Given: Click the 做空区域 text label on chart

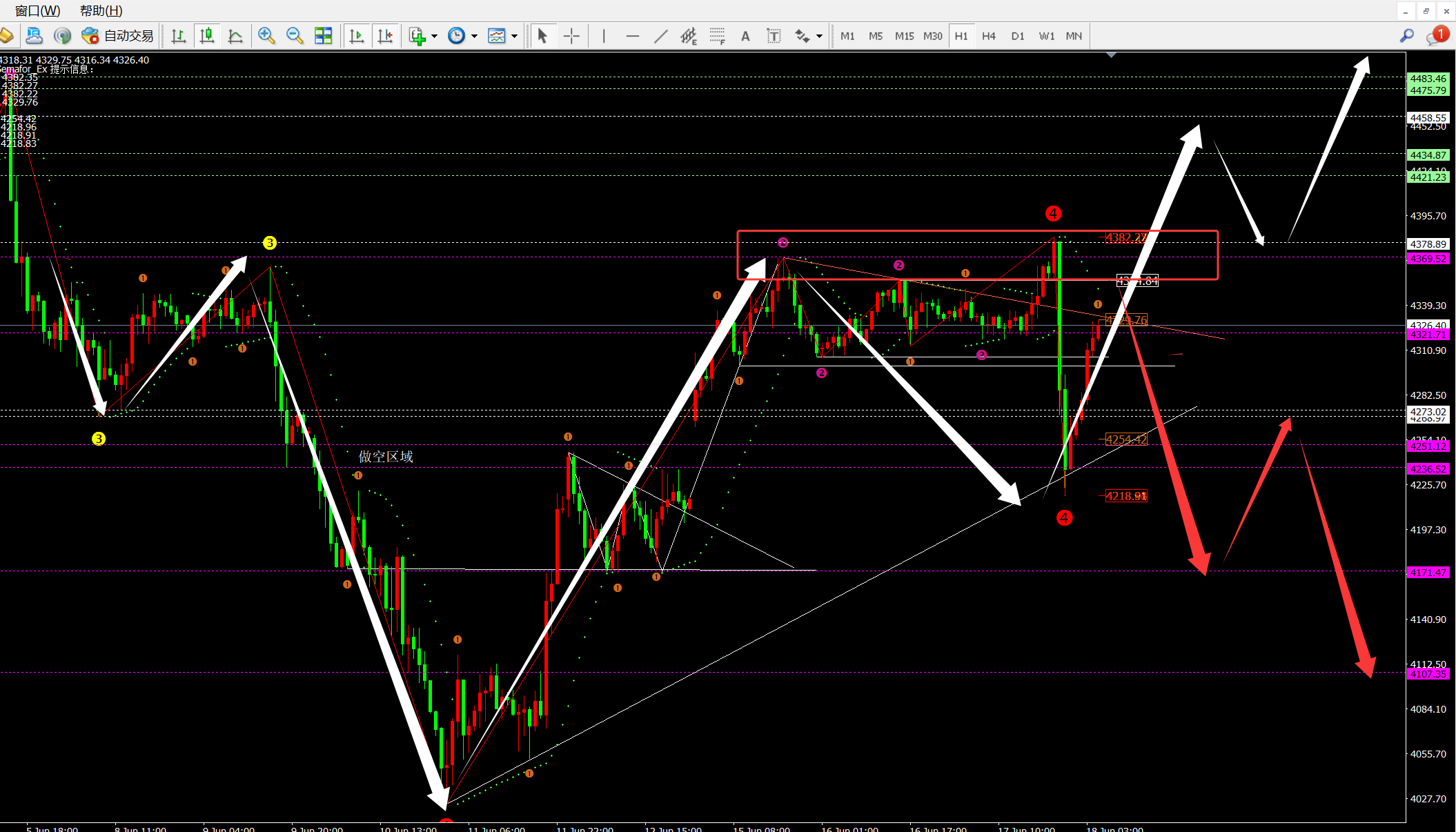Looking at the screenshot, I should (x=386, y=457).
